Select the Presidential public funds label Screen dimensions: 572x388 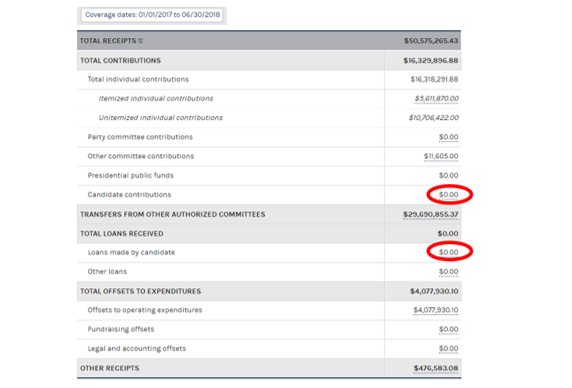tap(131, 175)
